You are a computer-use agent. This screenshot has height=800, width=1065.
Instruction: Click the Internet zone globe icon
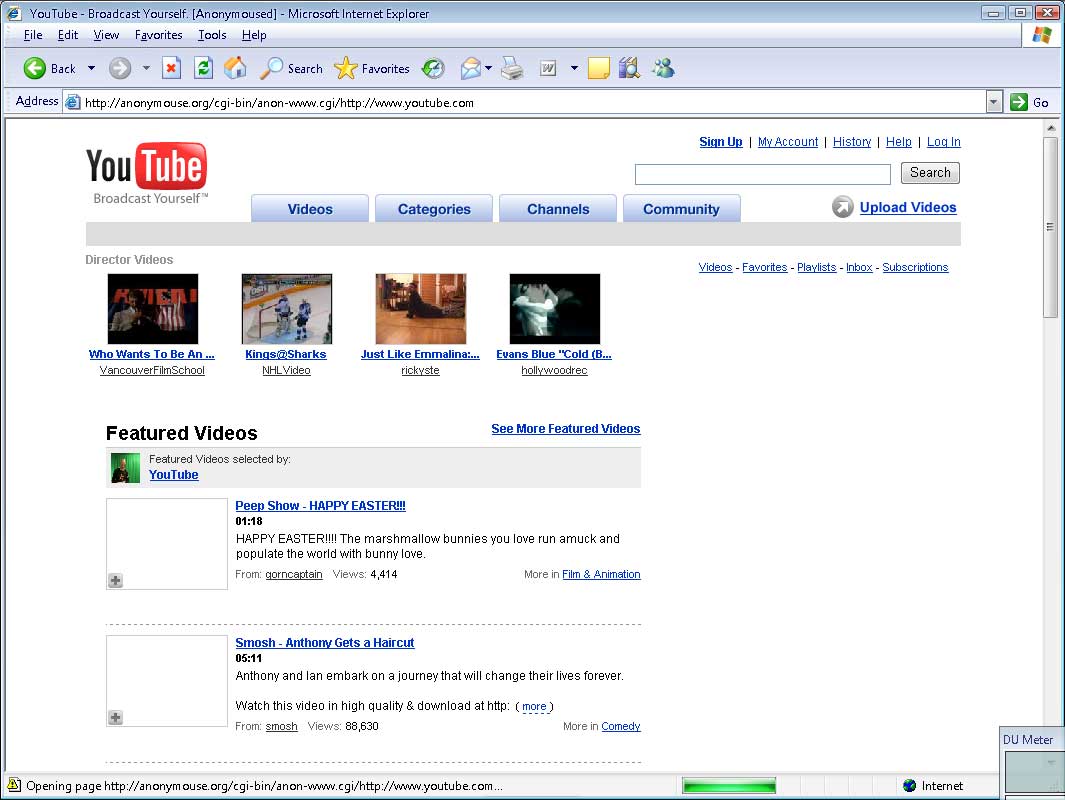[909, 786]
